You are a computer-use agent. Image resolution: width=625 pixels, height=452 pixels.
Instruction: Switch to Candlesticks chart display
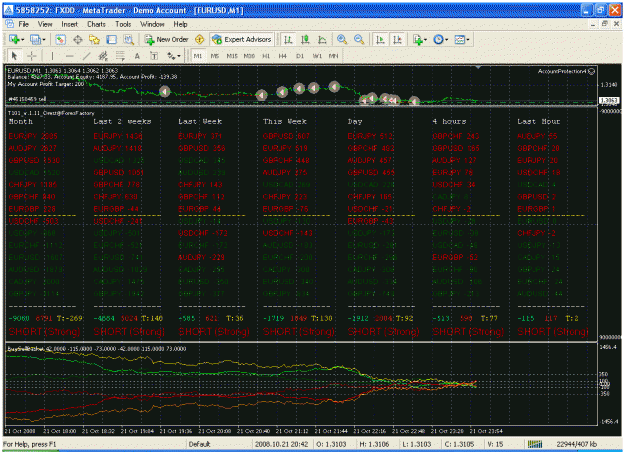(305, 39)
